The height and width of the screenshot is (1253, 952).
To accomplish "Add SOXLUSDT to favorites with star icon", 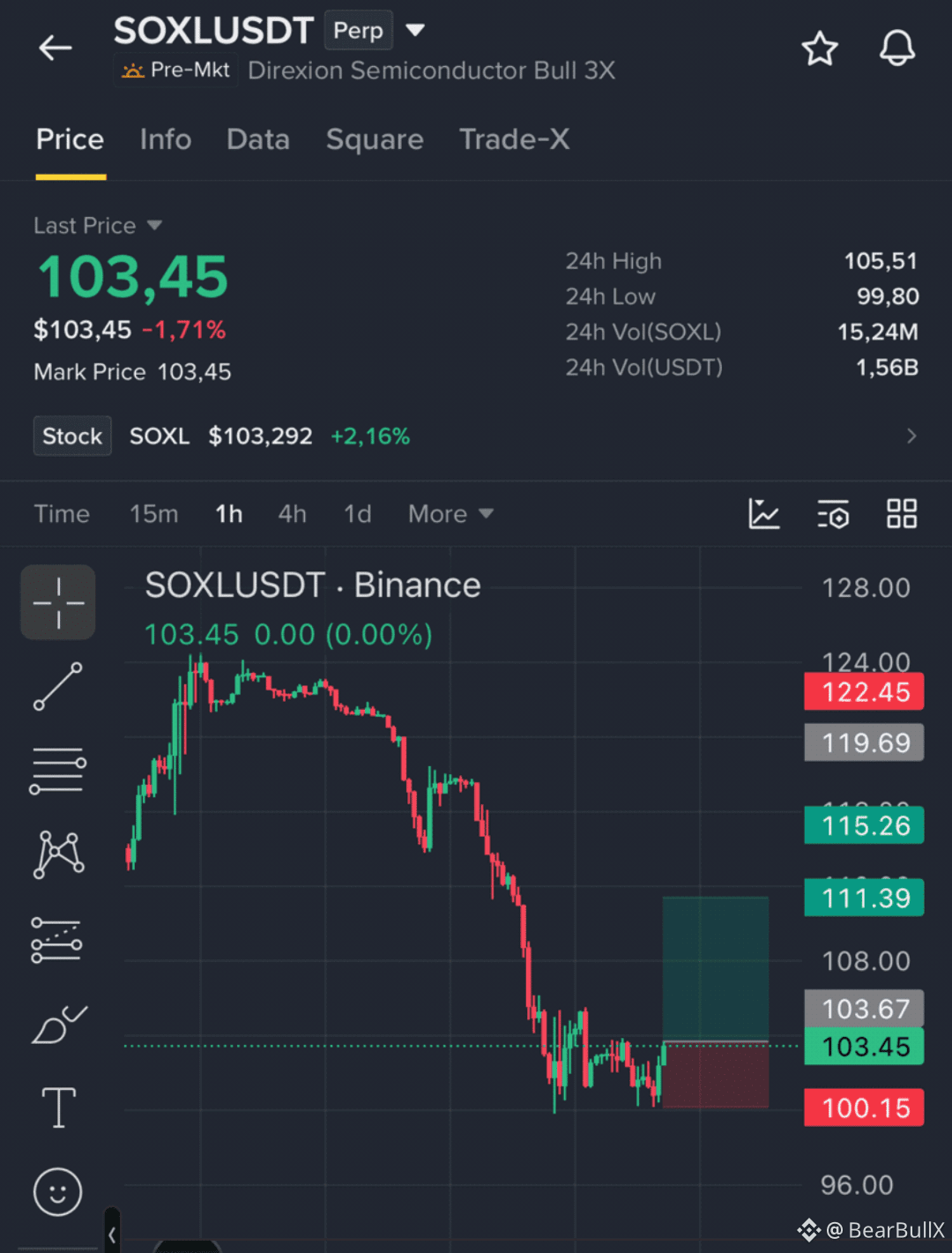I will tap(820, 48).
